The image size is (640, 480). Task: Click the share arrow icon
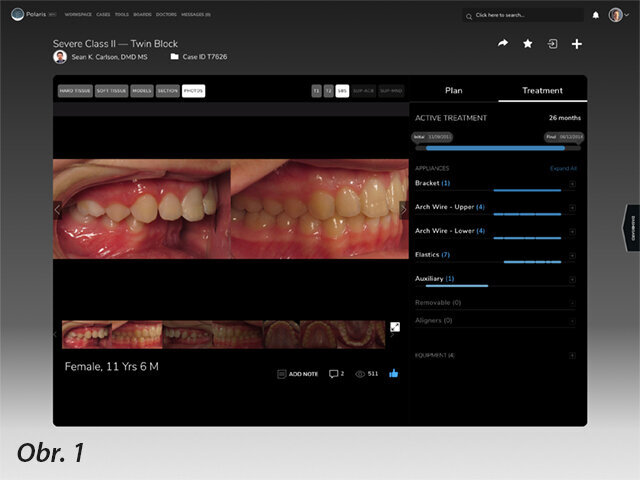[503, 44]
